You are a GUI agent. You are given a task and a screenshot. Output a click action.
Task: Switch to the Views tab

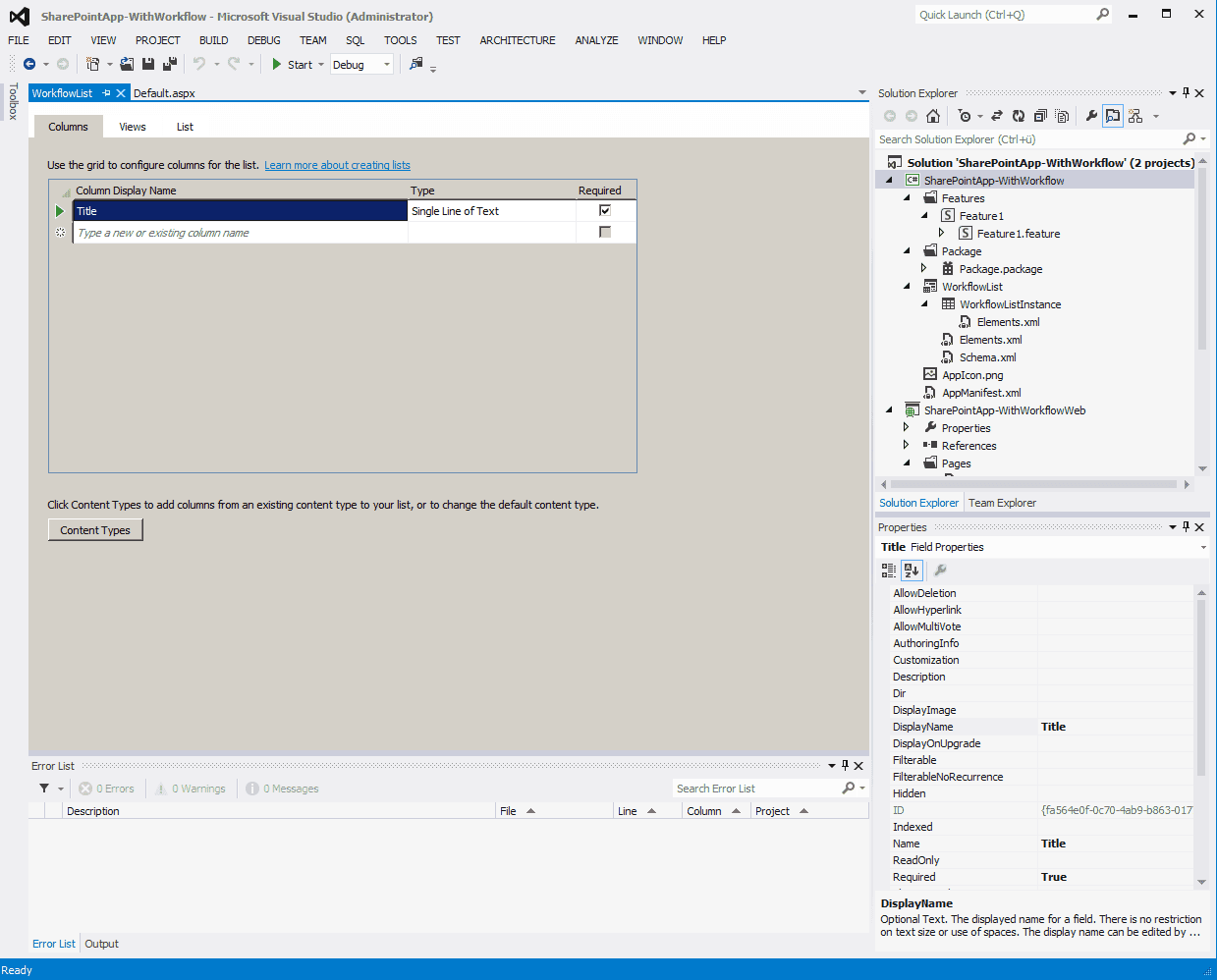click(133, 127)
